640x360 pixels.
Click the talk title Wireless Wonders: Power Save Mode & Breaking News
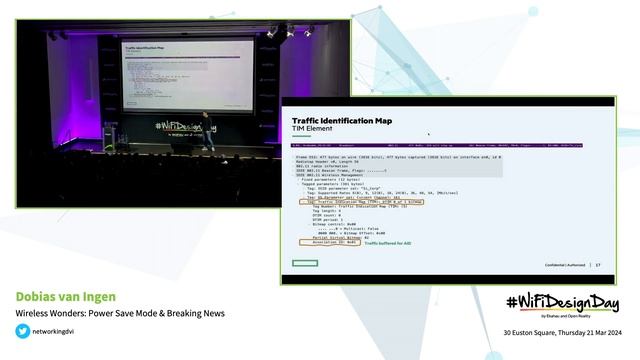[120, 313]
